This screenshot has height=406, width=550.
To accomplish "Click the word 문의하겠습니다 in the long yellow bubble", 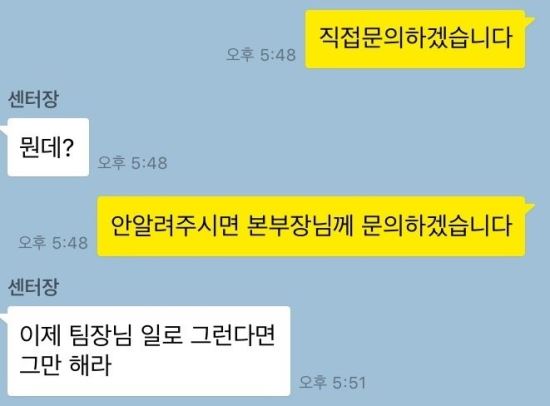I will [x=436, y=226].
